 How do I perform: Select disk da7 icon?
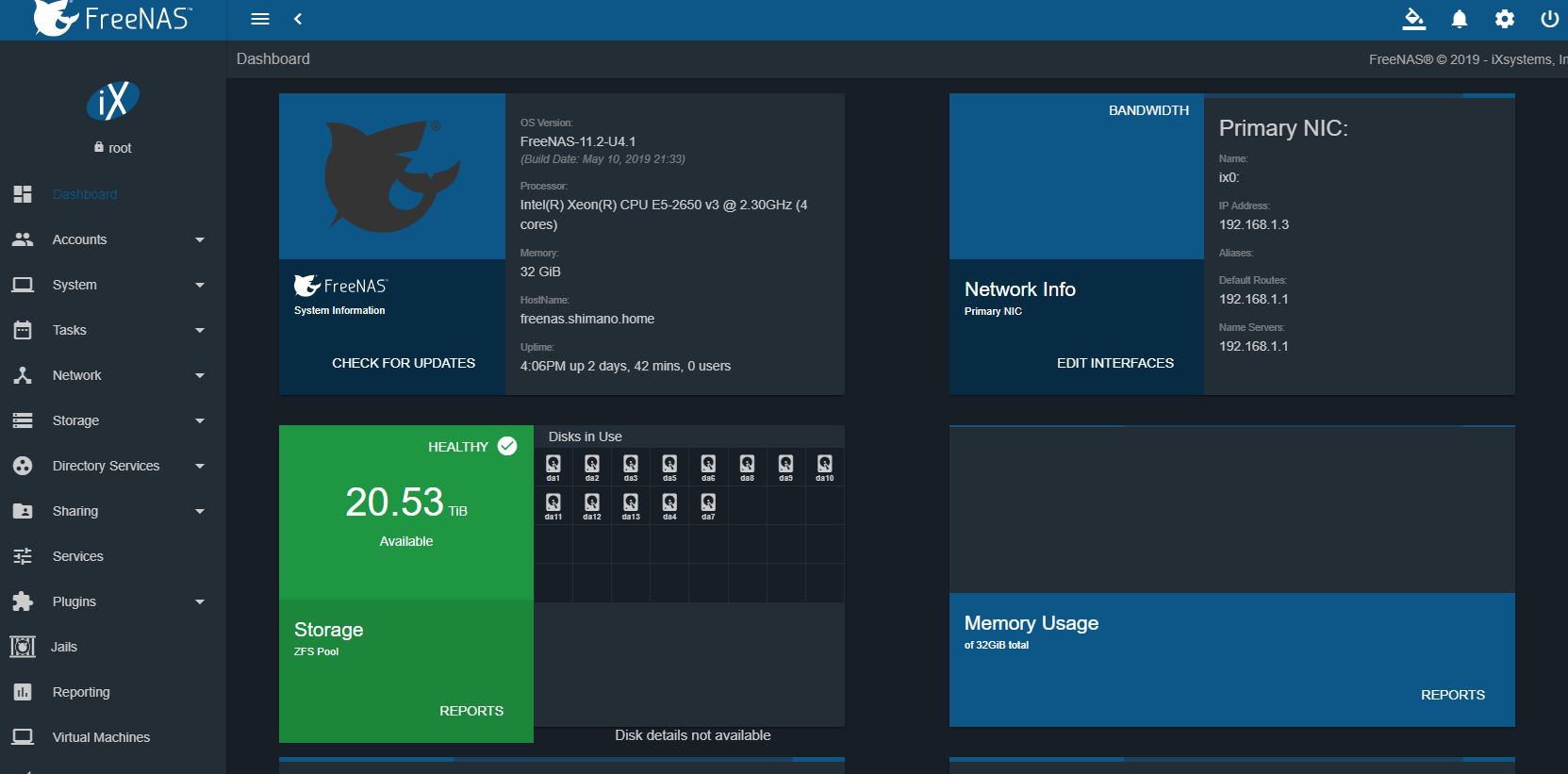point(708,505)
